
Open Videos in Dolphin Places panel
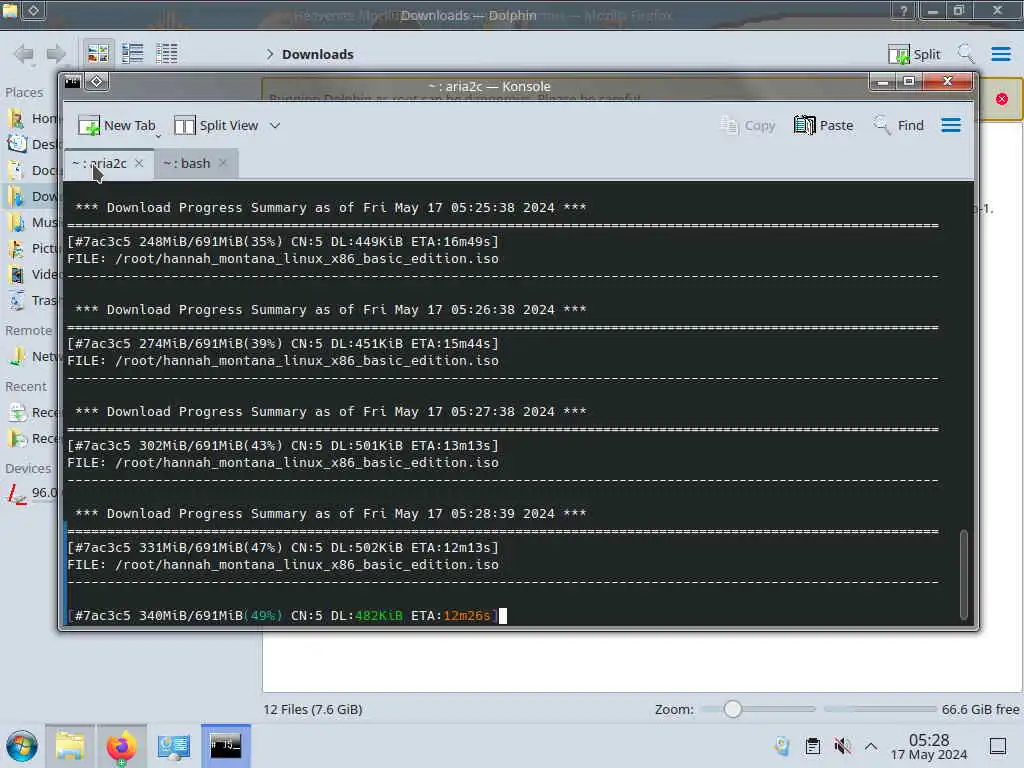(x=33, y=274)
